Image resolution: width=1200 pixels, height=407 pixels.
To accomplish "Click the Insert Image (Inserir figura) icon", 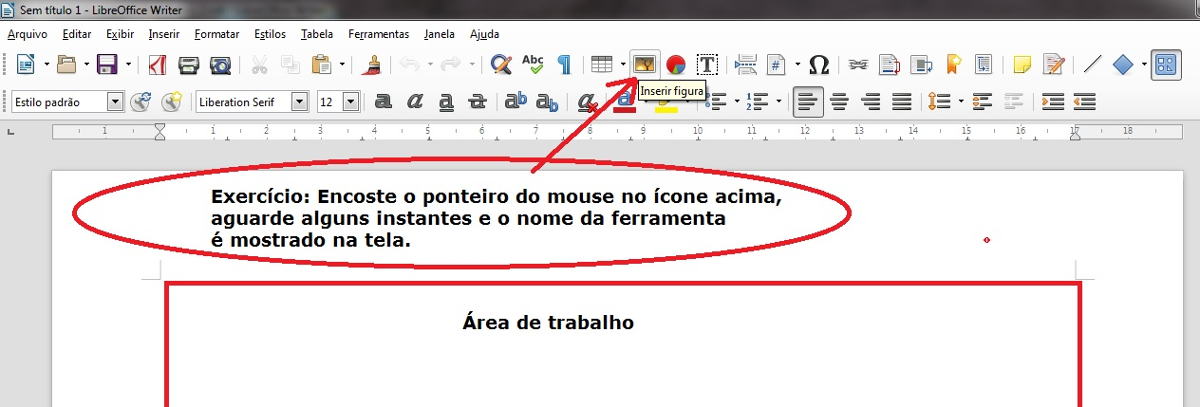I will [x=645, y=65].
